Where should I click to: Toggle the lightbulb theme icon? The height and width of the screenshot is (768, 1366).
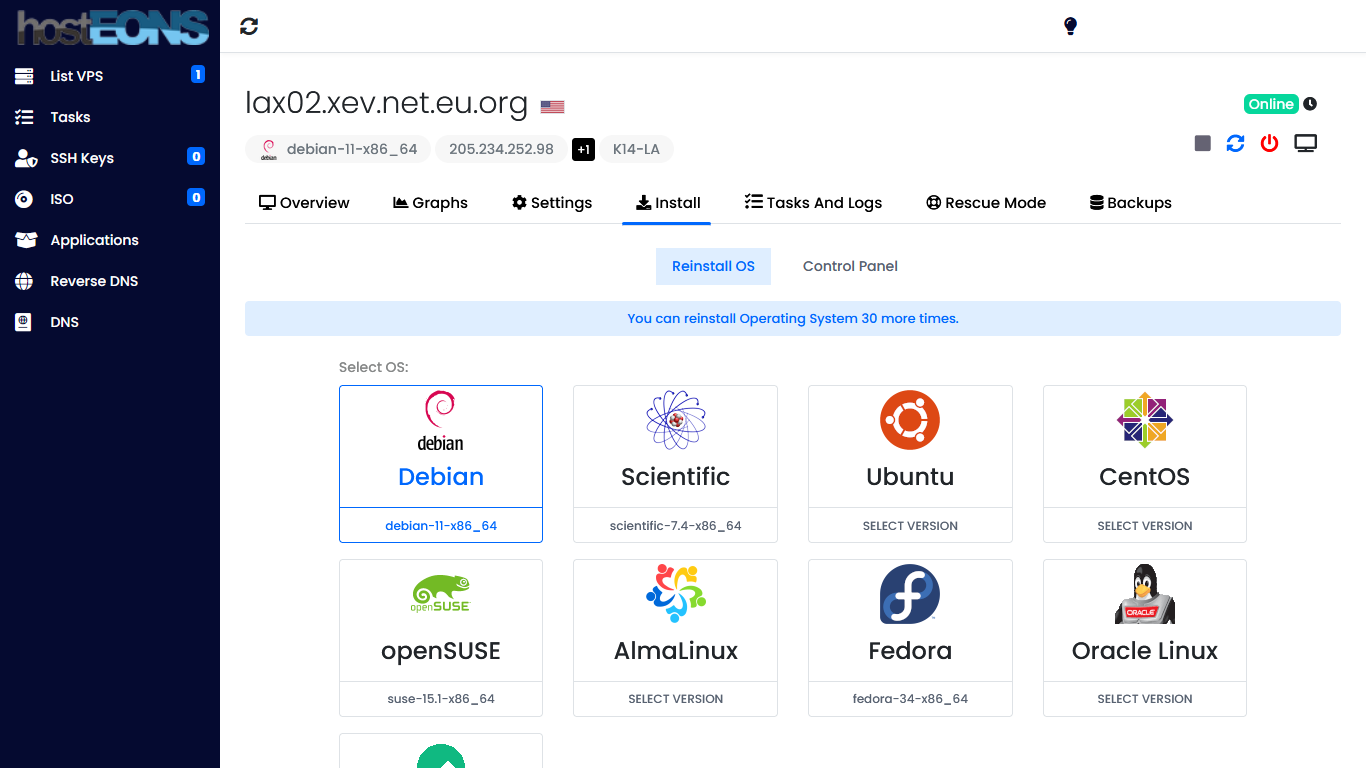pyautogui.click(x=1070, y=26)
